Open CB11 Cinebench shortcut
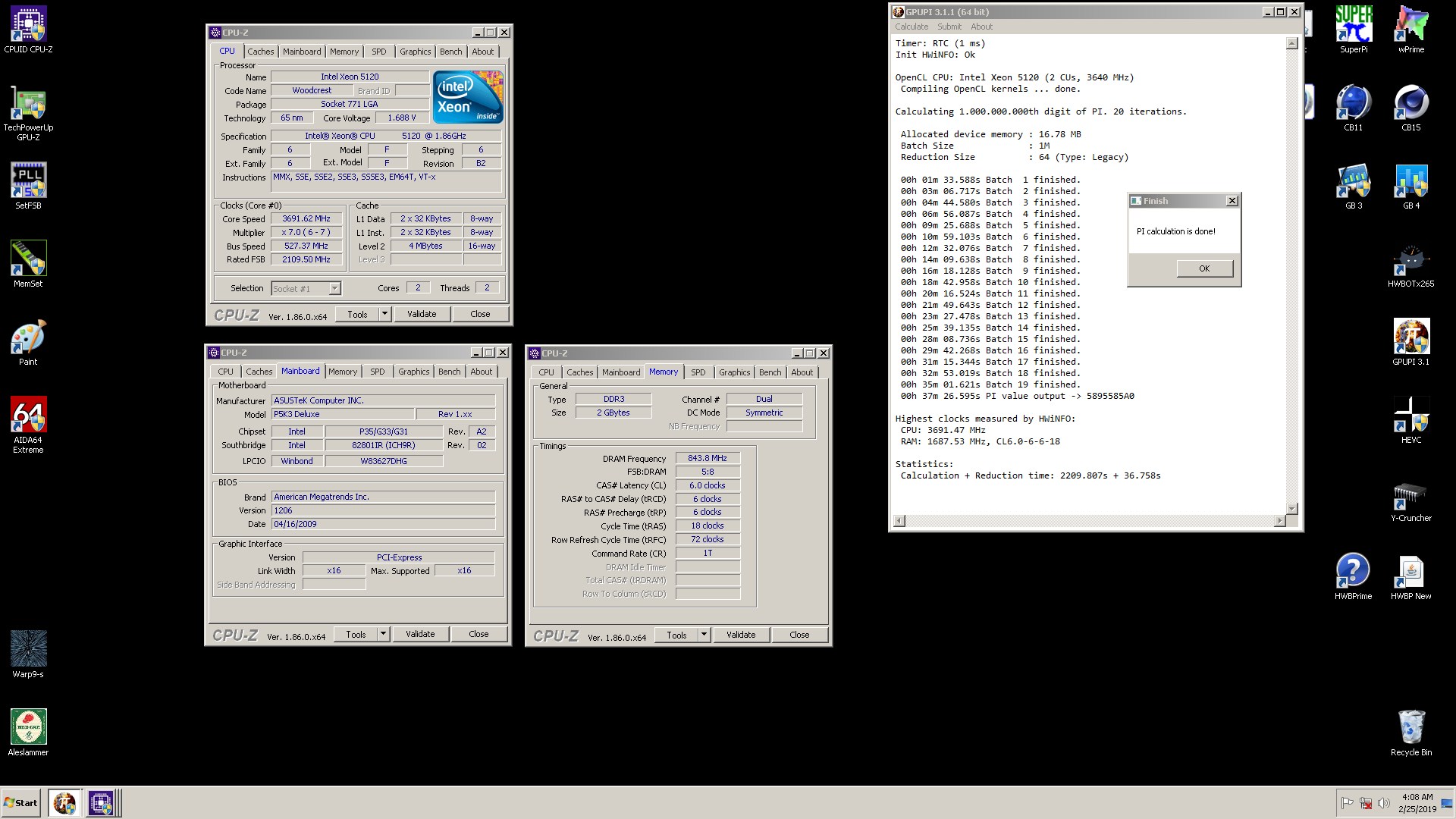This screenshot has height=819, width=1456. 1354,108
